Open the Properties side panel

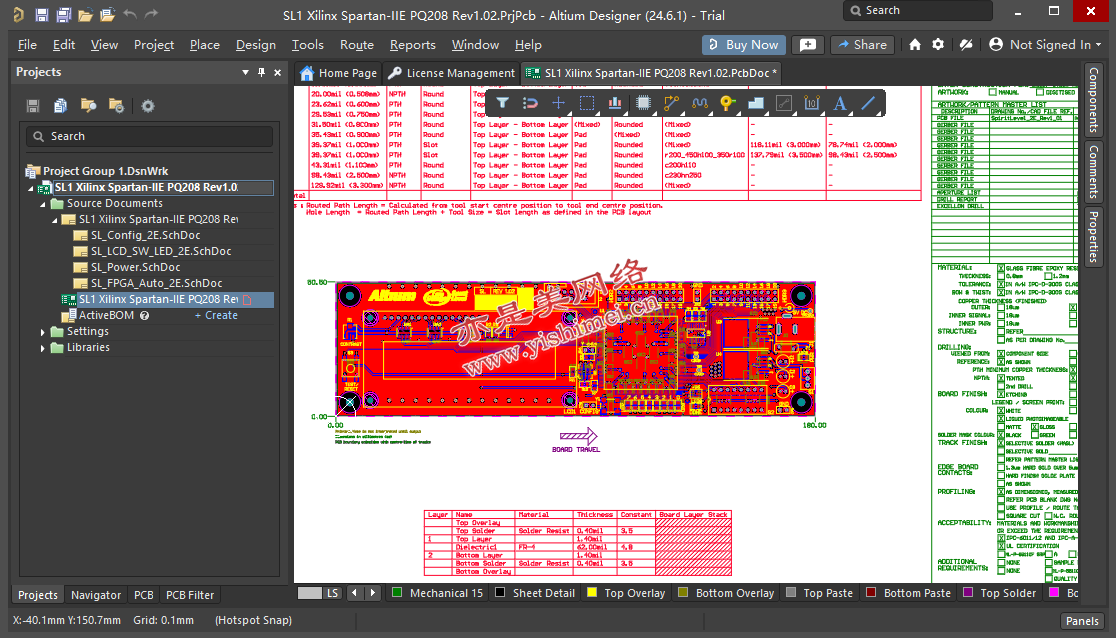pos(1093,237)
